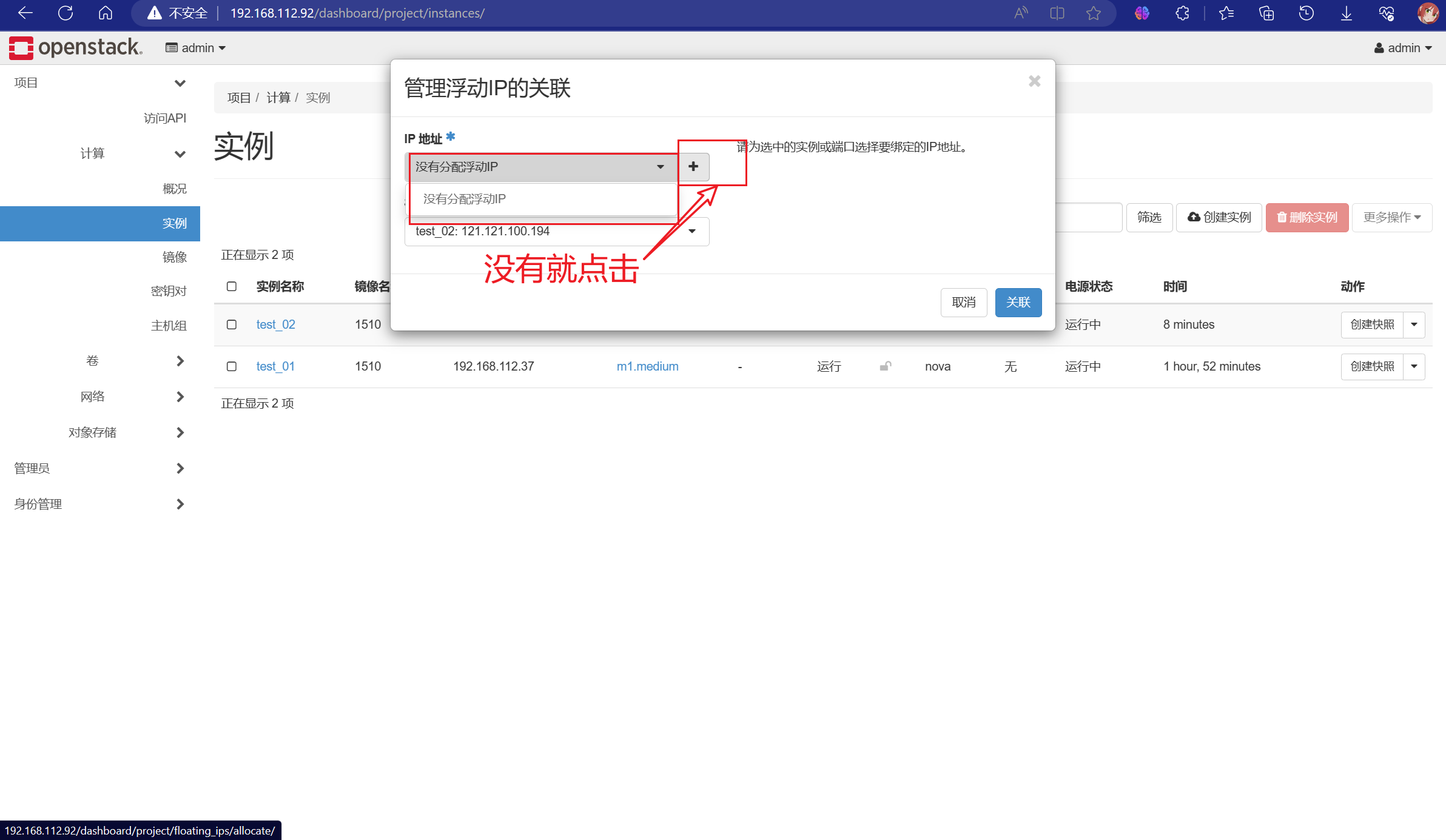The height and width of the screenshot is (840, 1446).
Task: Click the trash icon on 删除实例 button
Action: click(1283, 217)
